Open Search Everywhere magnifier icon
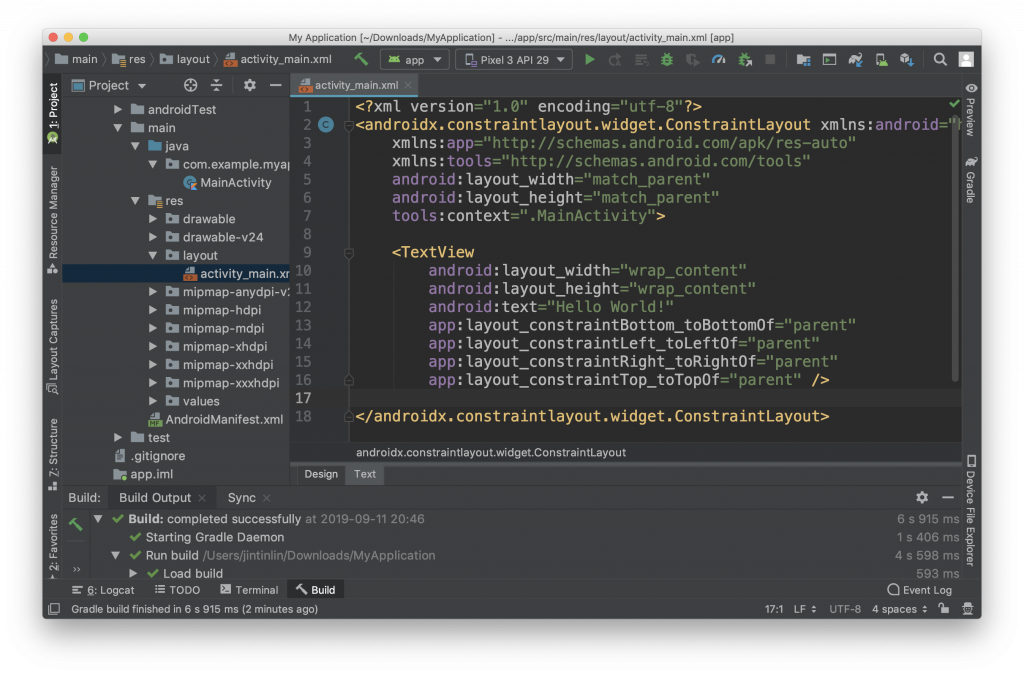This screenshot has width=1024, height=675. click(940, 59)
